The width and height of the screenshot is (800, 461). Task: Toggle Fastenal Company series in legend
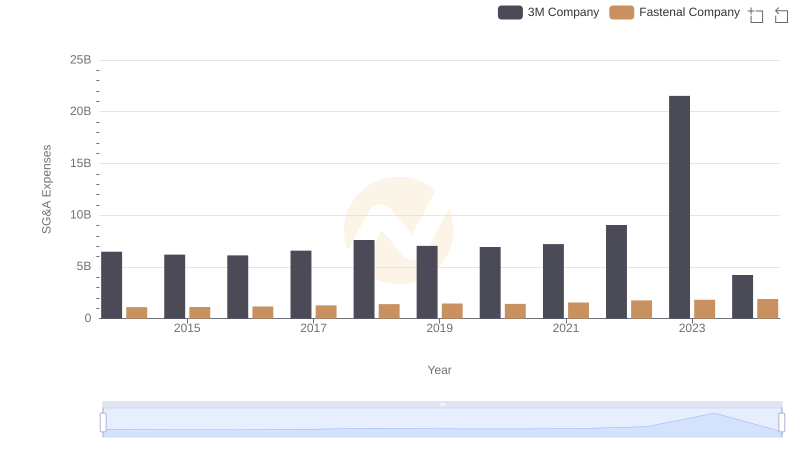tap(674, 12)
